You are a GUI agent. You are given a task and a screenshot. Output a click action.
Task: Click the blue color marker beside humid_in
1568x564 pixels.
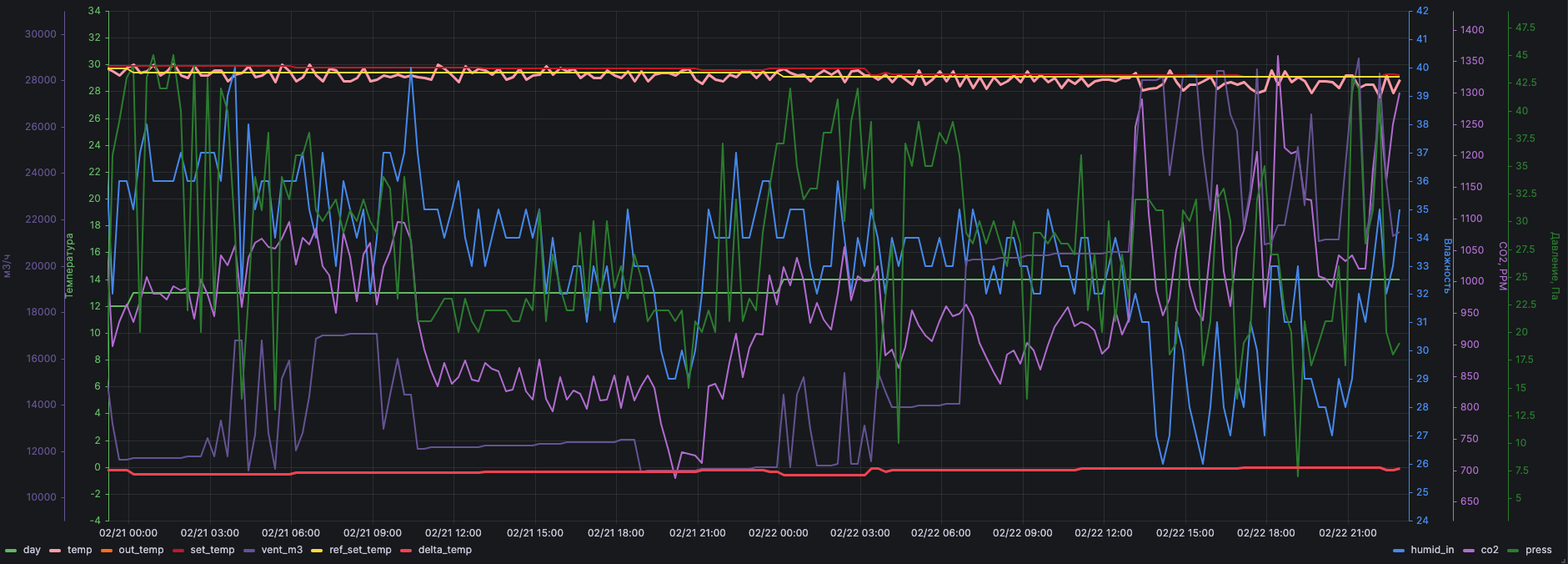pos(1399,551)
